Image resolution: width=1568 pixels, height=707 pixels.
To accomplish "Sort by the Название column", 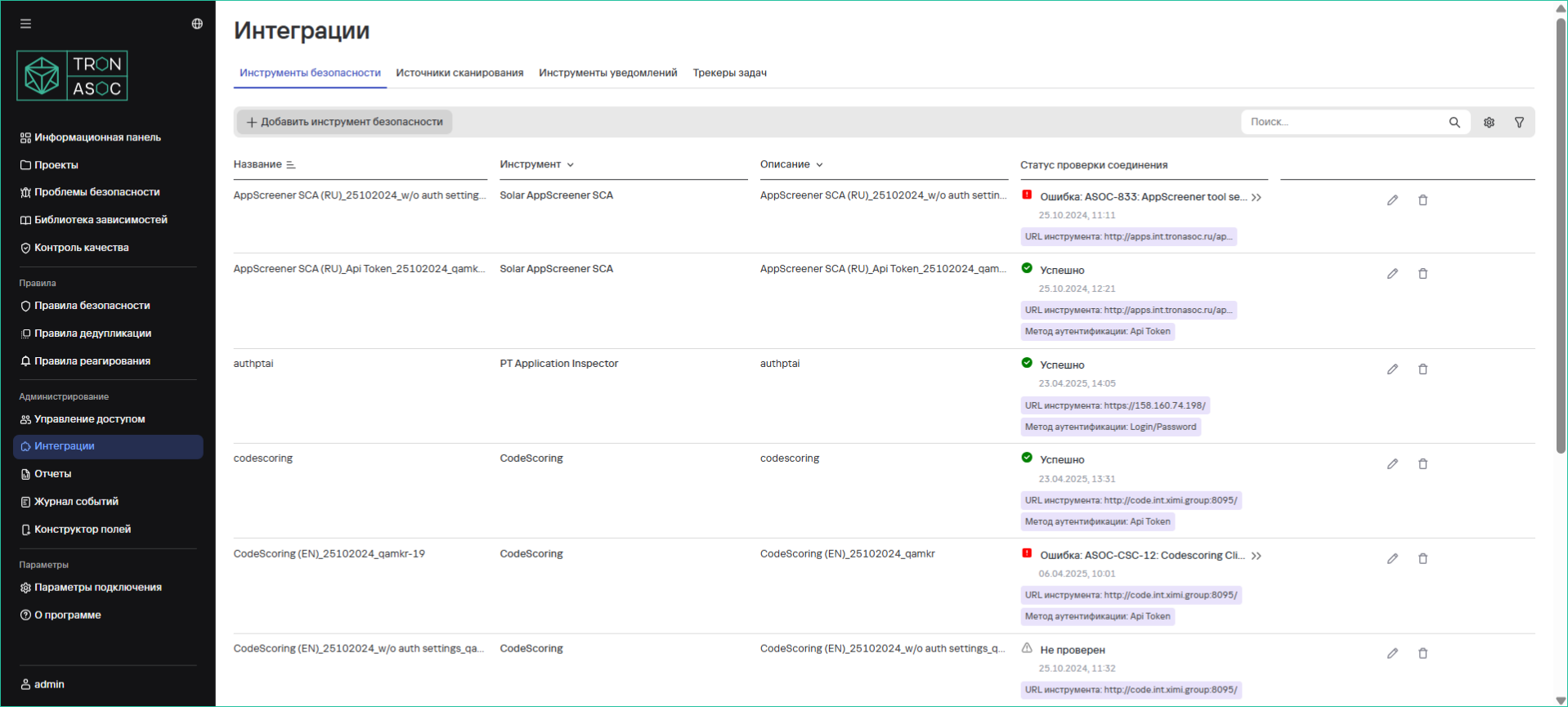I will (290, 164).
